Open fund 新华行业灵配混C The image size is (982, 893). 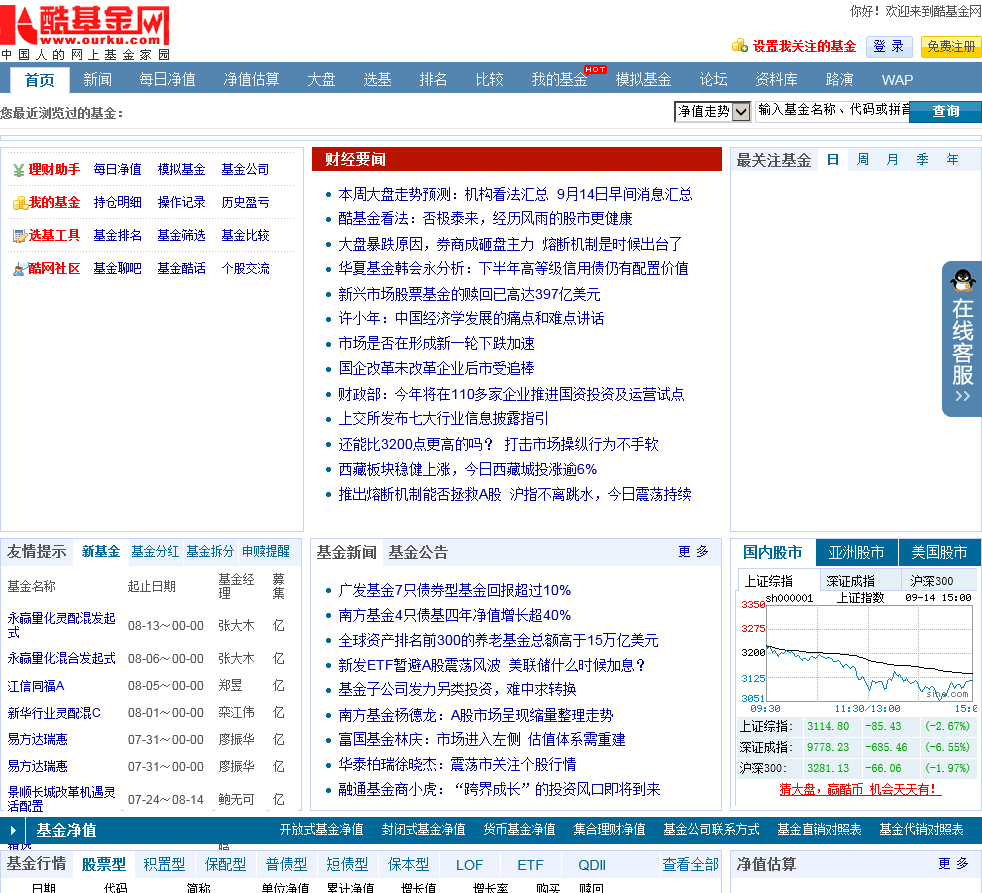tap(54, 713)
